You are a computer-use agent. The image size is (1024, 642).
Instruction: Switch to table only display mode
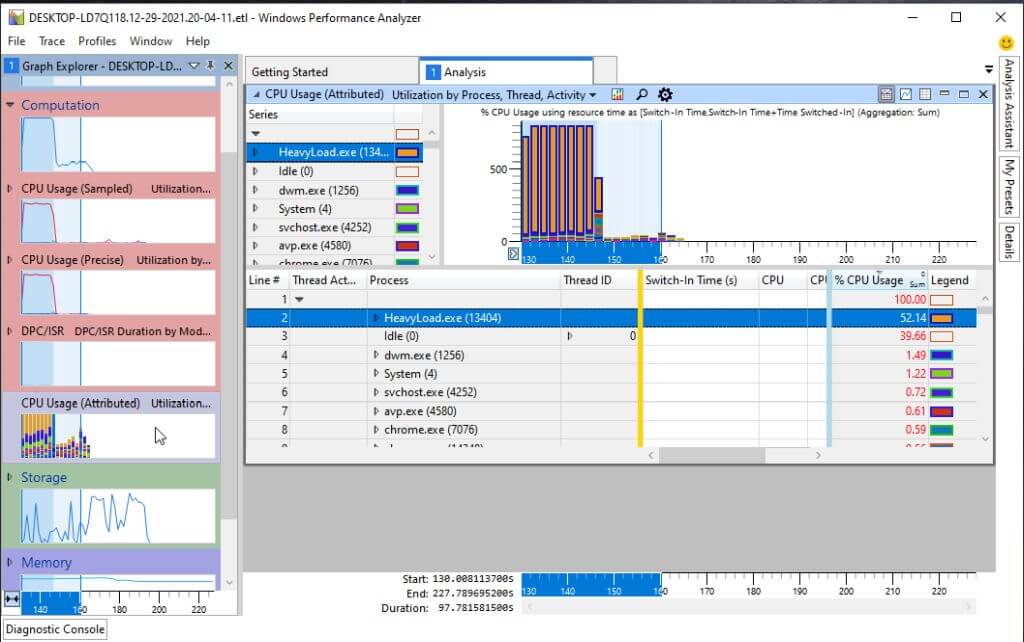pyautogui.click(x=925, y=95)
